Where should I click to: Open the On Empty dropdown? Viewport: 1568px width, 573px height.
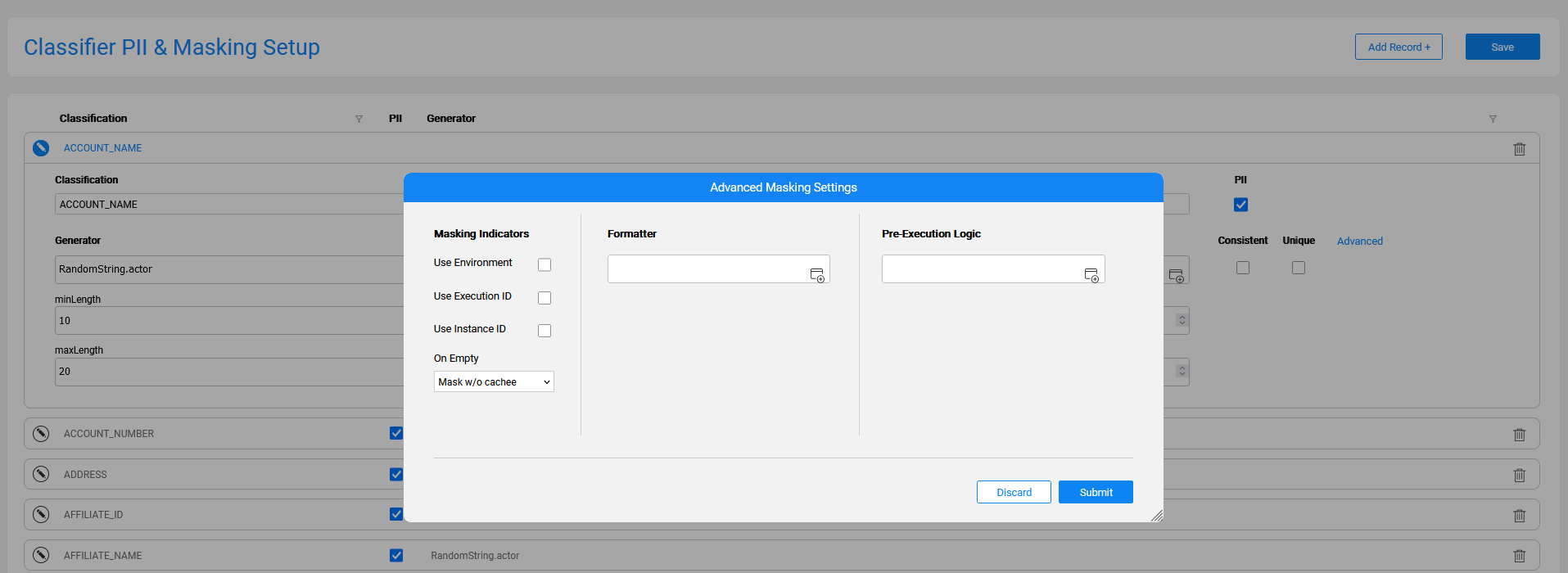[x=494, y=381]
